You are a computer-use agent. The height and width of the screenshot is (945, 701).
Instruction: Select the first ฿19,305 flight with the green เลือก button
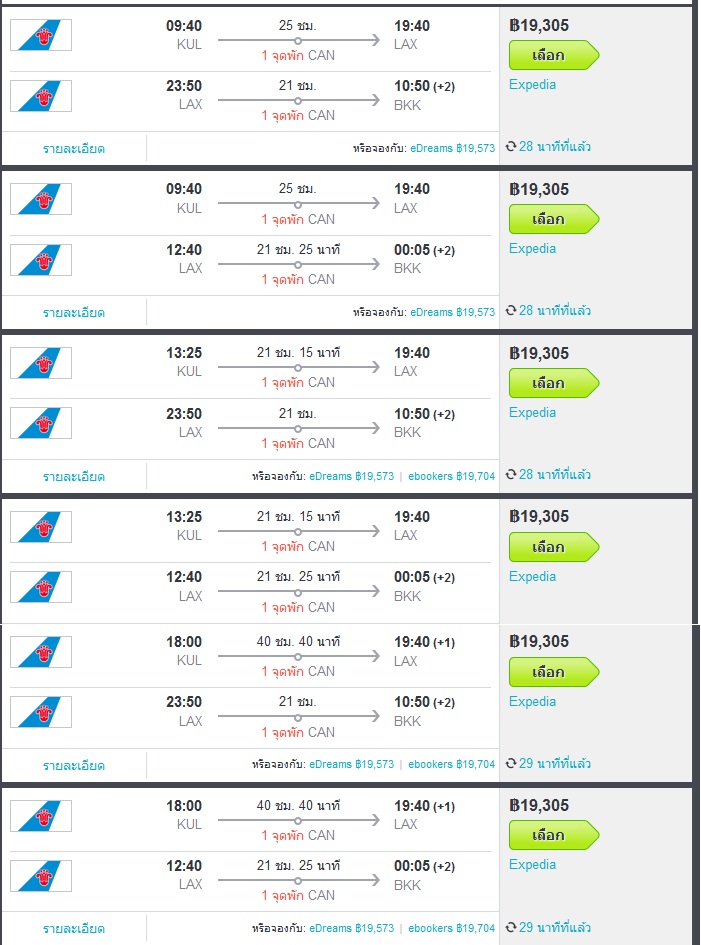coord(554,55)
